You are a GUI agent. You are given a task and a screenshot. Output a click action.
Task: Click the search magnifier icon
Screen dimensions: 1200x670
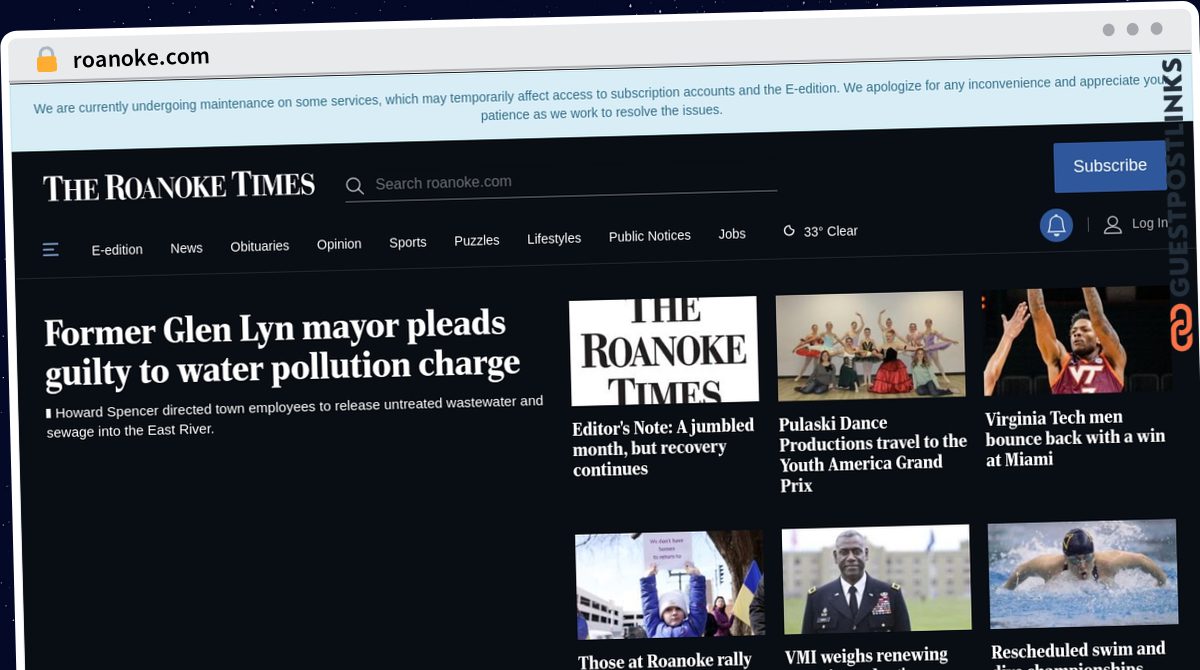(354, 186)
